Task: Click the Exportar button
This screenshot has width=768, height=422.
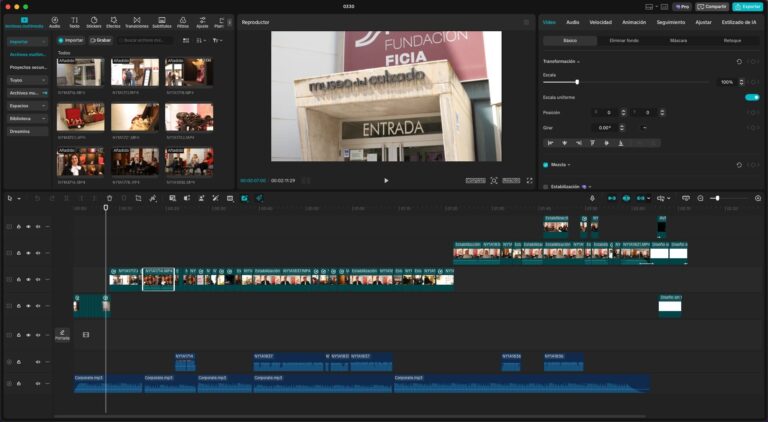Action: [747, 7]
